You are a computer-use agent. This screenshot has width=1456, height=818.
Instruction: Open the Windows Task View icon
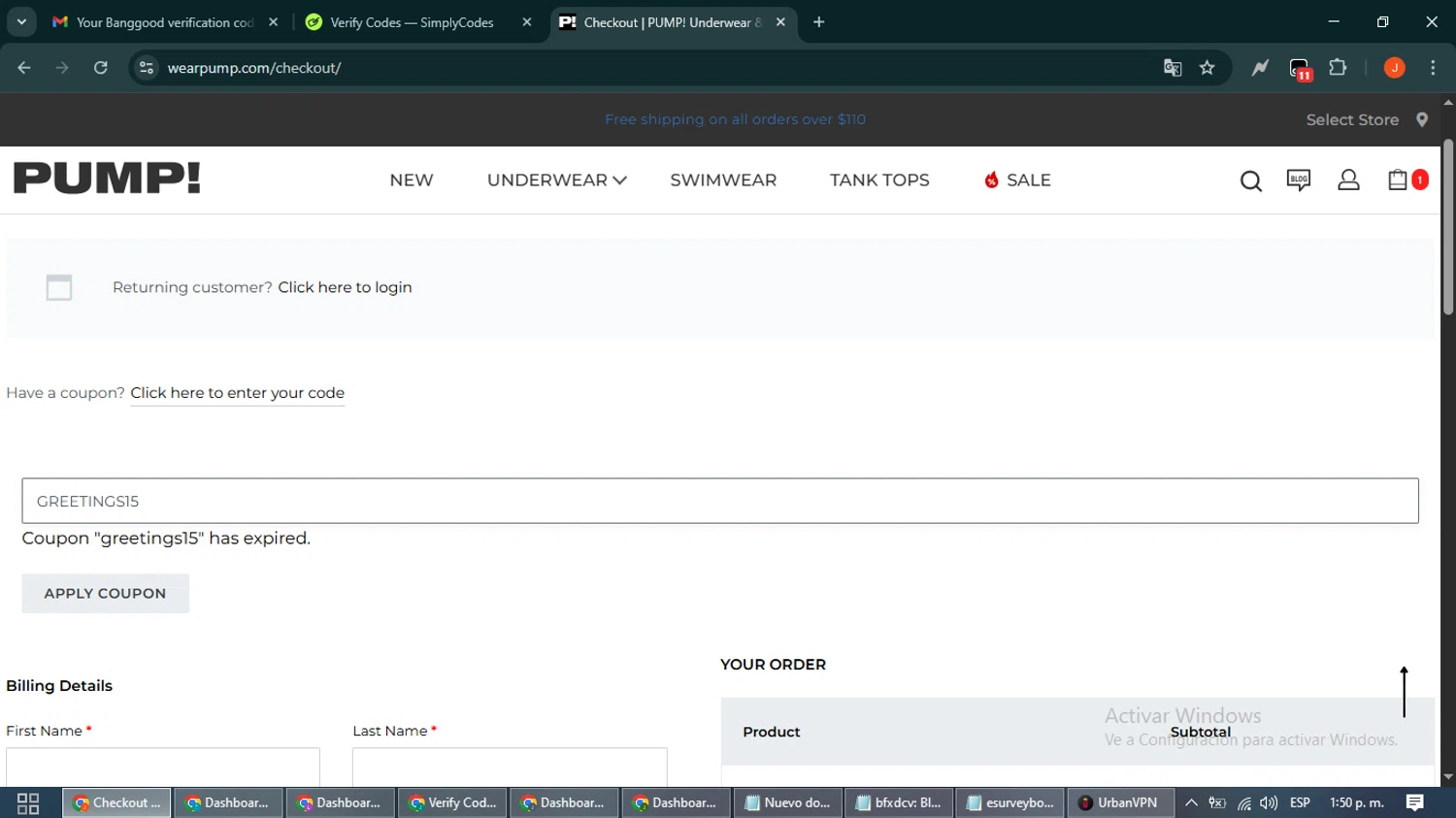[x=28, y=803]
